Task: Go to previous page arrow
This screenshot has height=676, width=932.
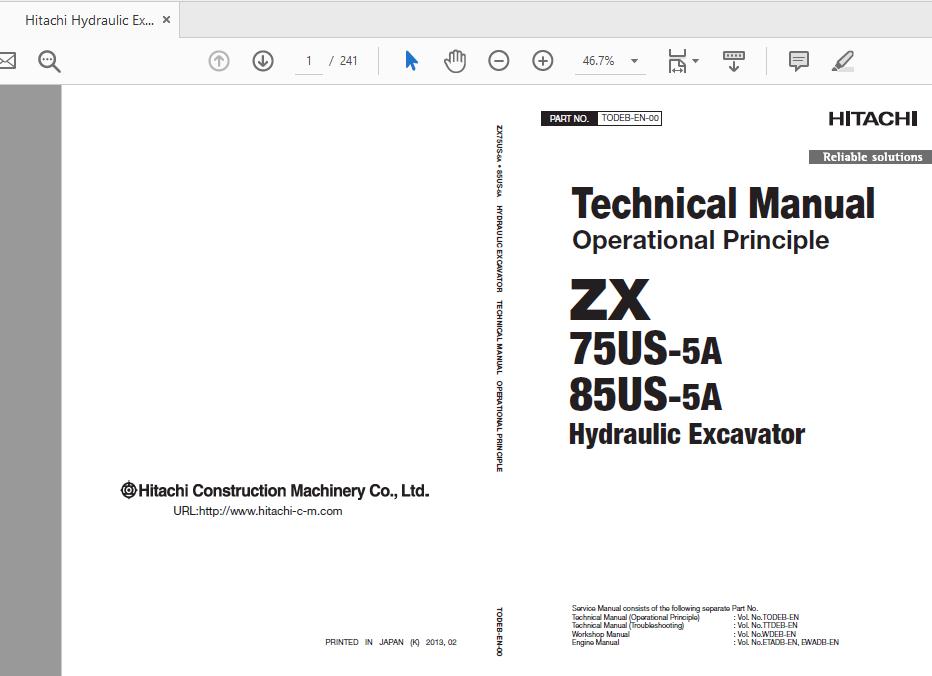Action: point(219,61)
